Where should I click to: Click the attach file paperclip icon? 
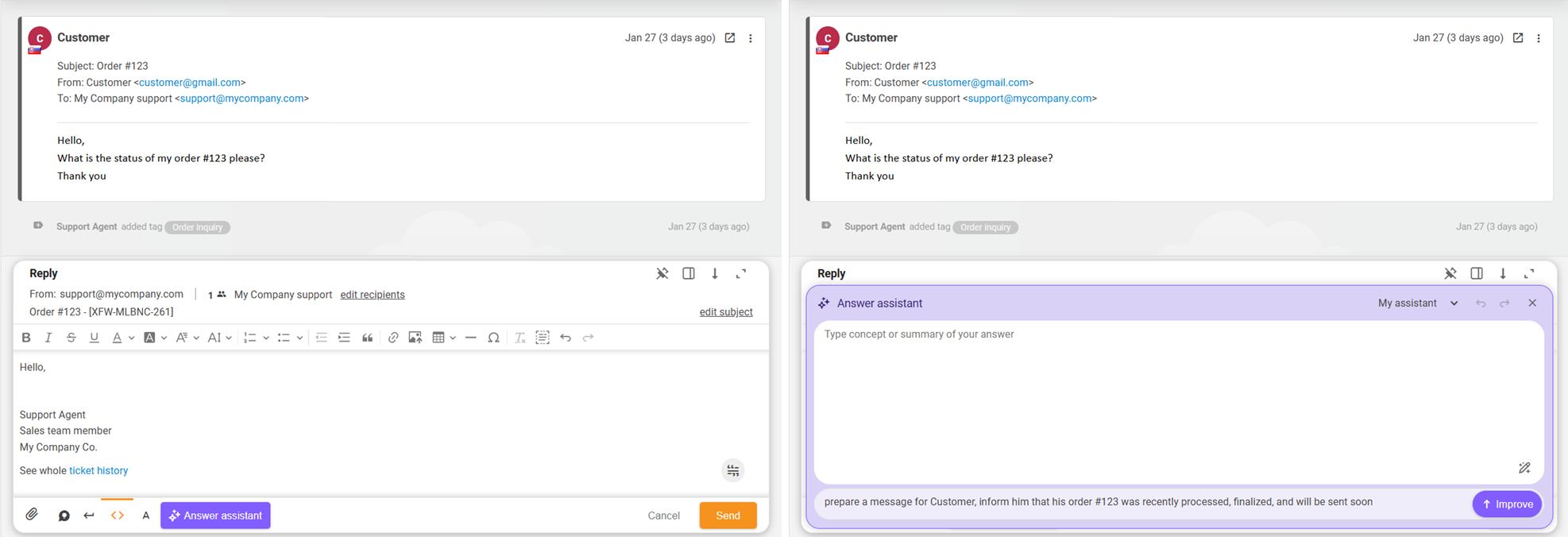(32, 515)
